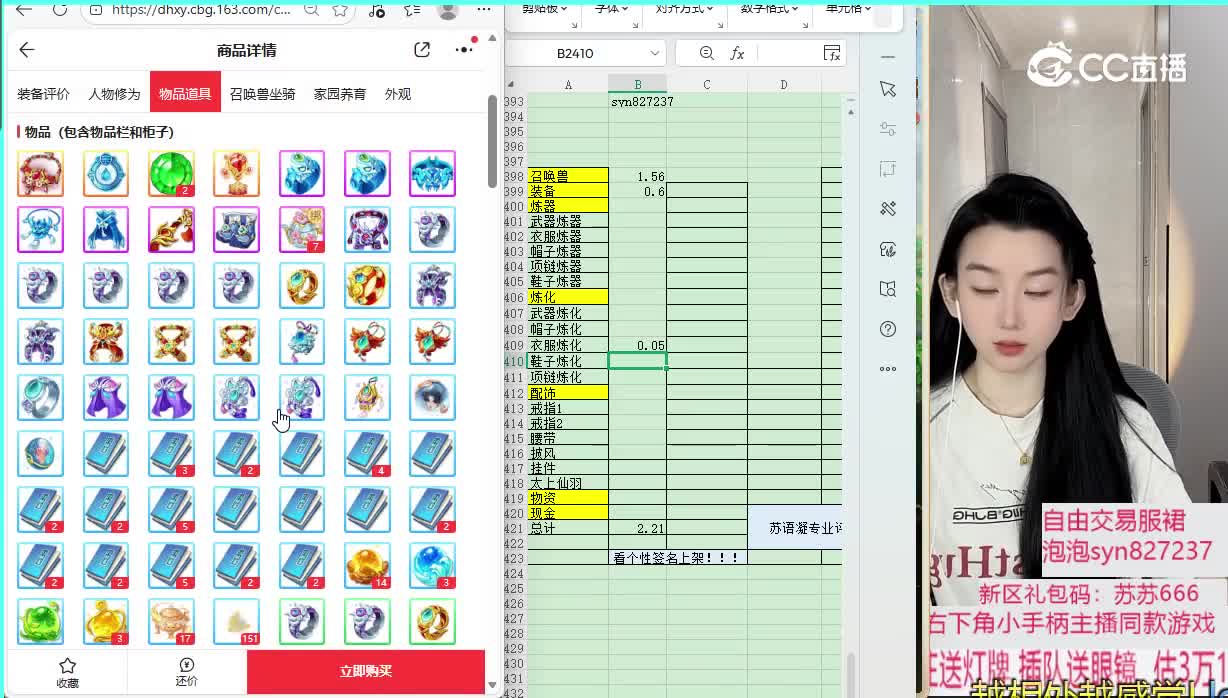Open the three-dot more menu with red dot
Screen dimensions: 1228x698
tap(464, 50)
